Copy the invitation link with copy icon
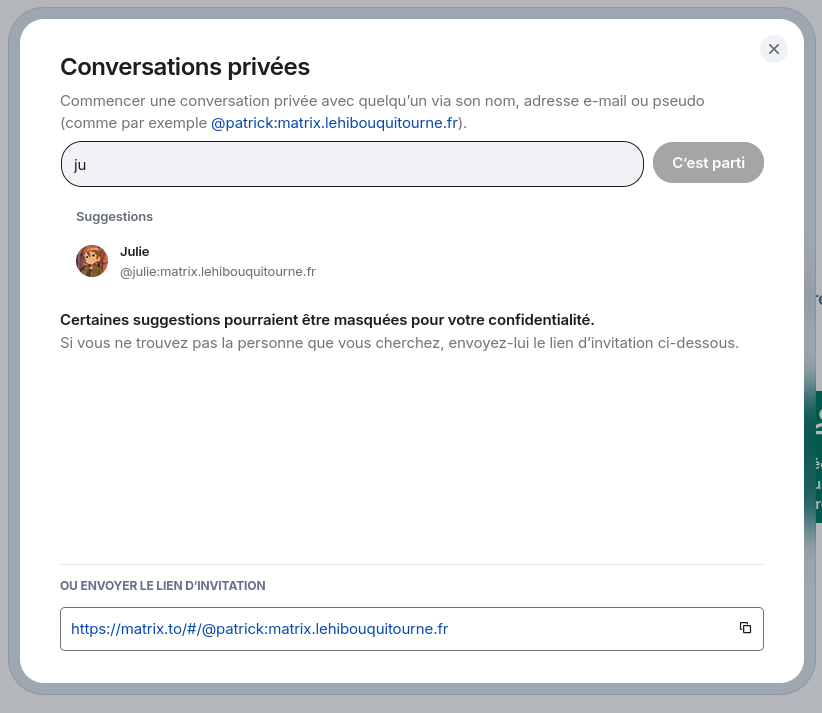This screenshot has height=713, width=822. [x=745, y=628]
